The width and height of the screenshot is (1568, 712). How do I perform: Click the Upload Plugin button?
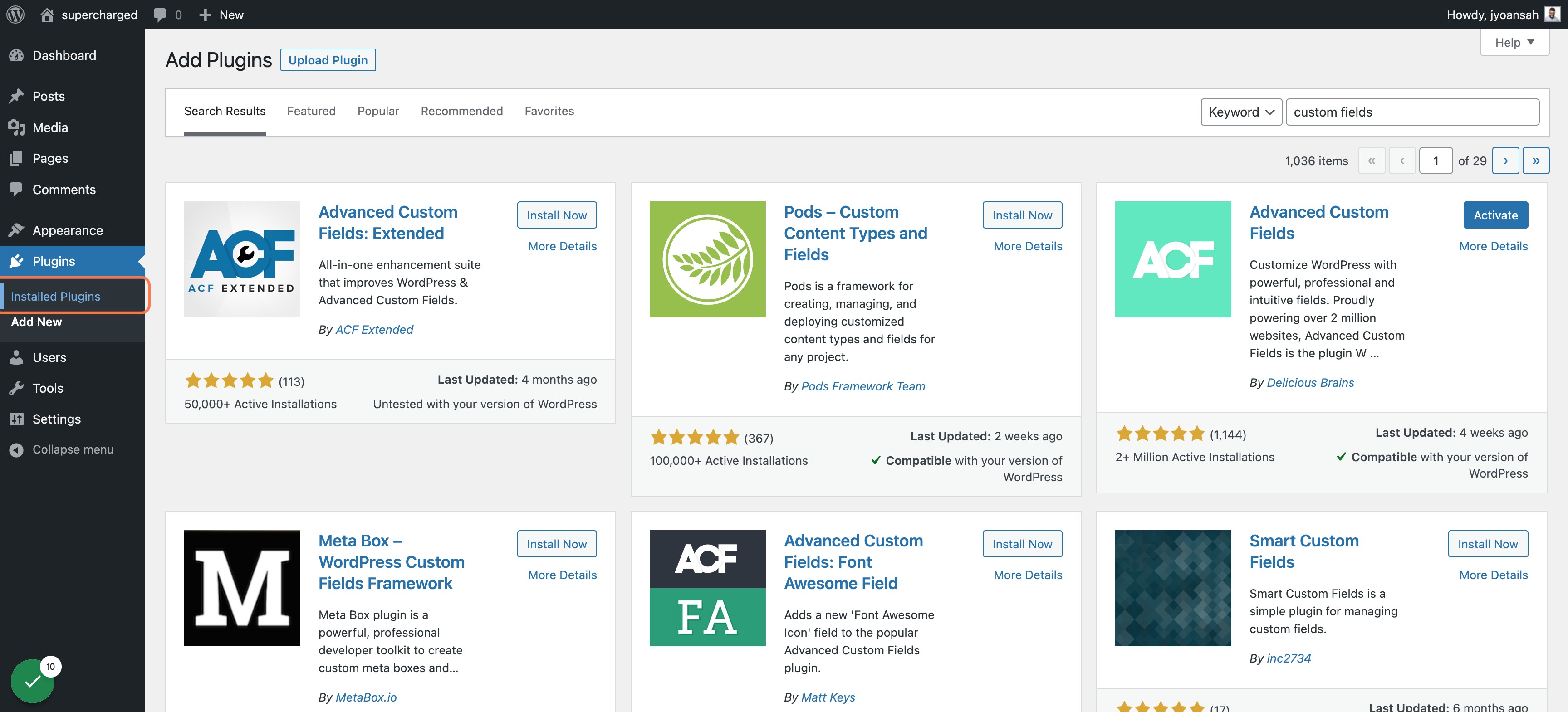tap(328, 60)
